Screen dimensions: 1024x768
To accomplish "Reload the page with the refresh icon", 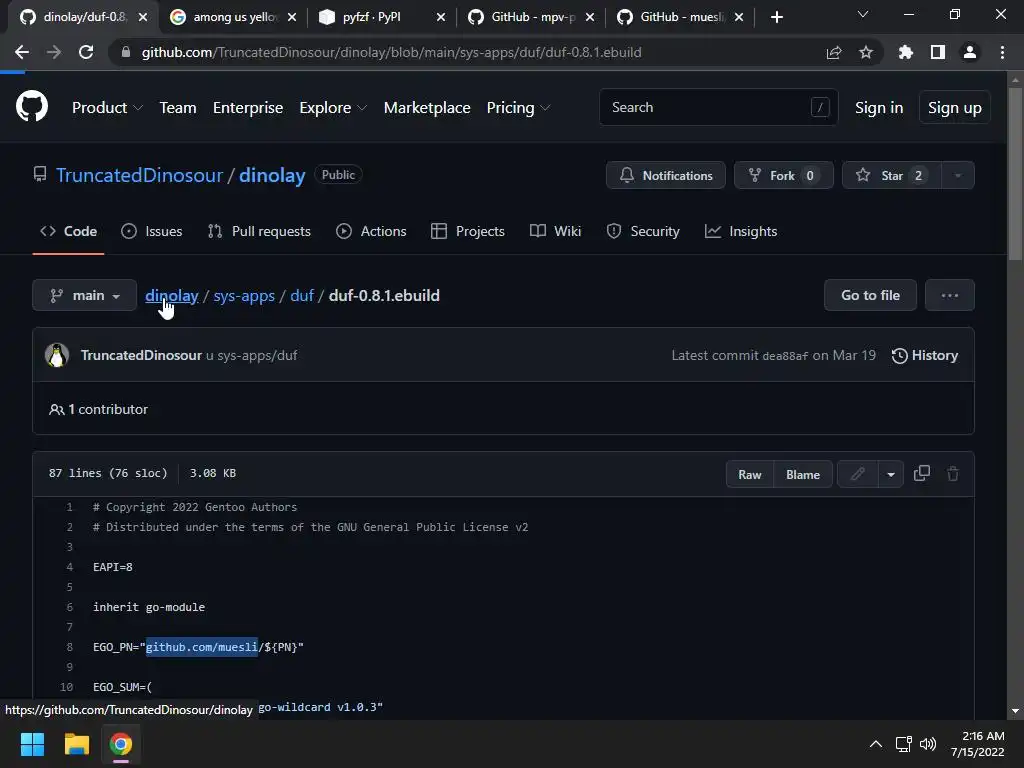I will point(86,52).
